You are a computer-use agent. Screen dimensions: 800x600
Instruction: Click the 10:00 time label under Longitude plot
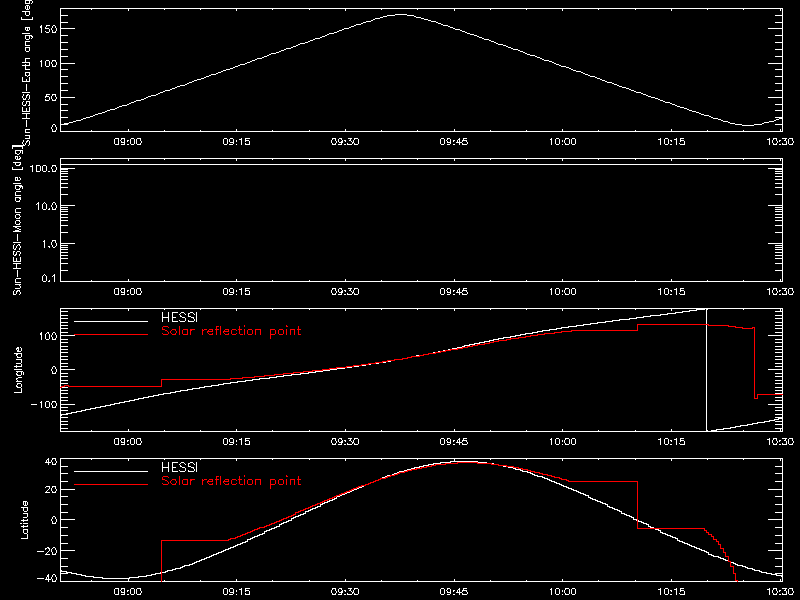click(563, 442)
